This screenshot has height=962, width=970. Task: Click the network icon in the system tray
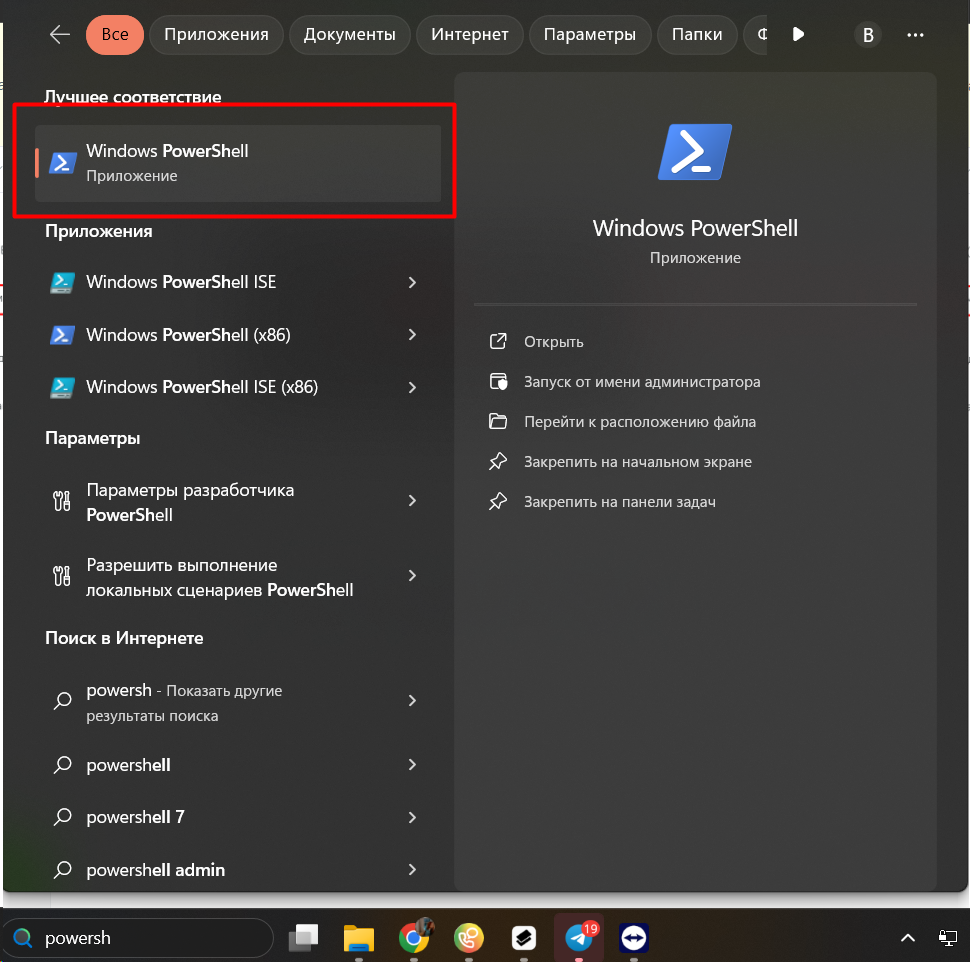click(948, 938)
